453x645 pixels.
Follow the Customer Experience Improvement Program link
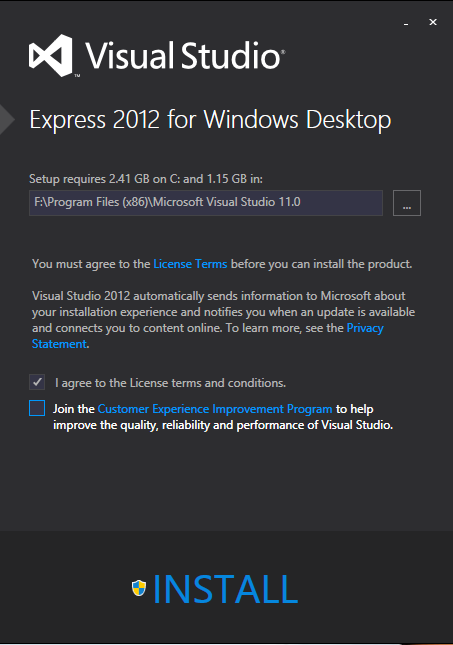[215, 409]
